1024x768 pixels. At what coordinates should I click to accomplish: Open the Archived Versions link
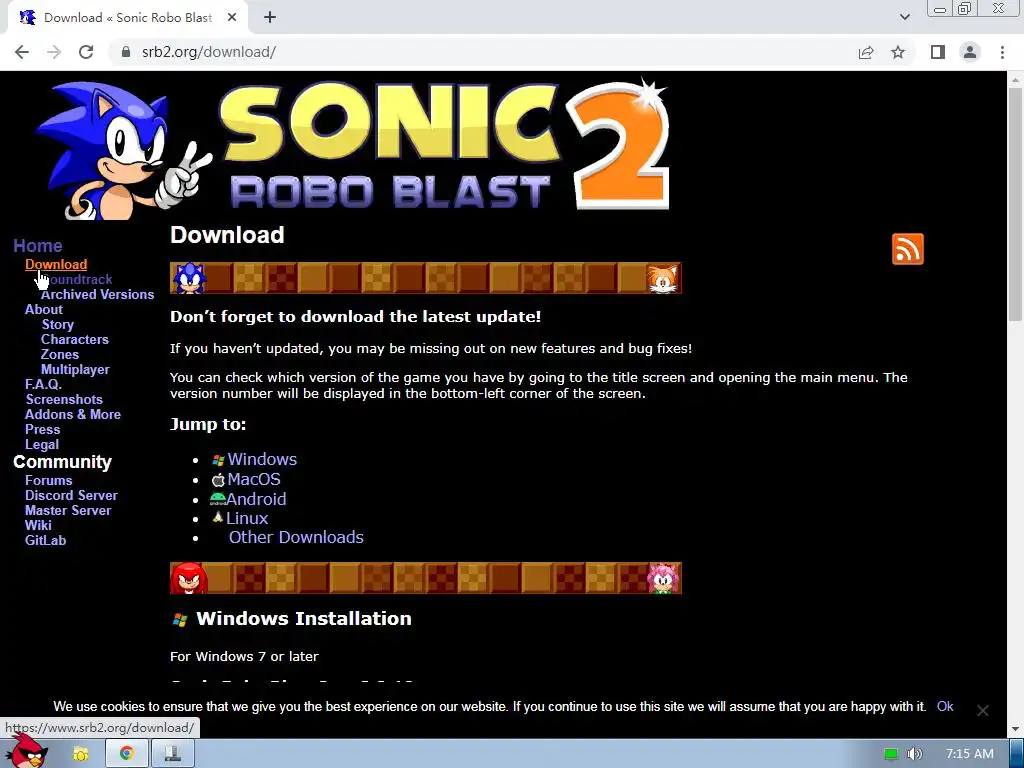point(97,295)
